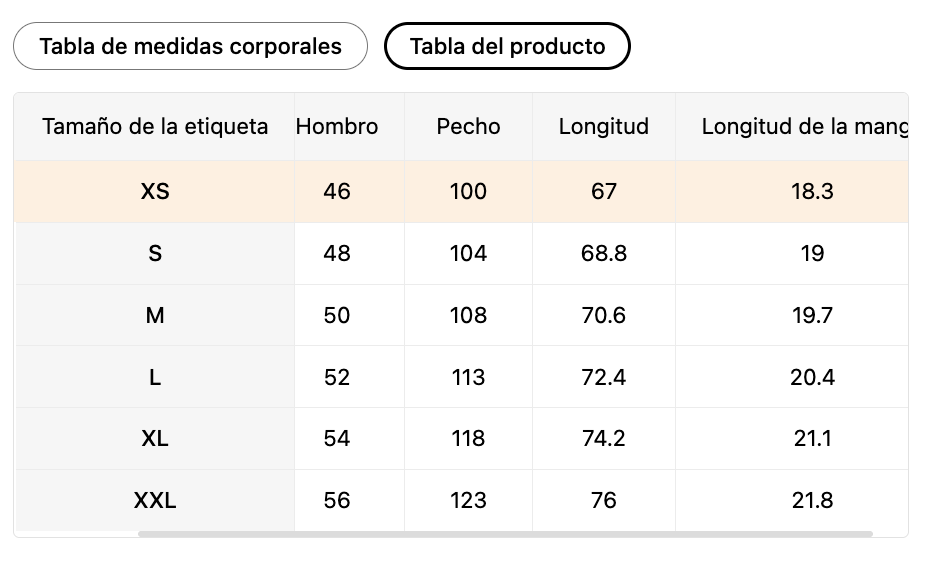Click the Hombro column header
This screenshot has width=928, height=562.
coord(337,126)
